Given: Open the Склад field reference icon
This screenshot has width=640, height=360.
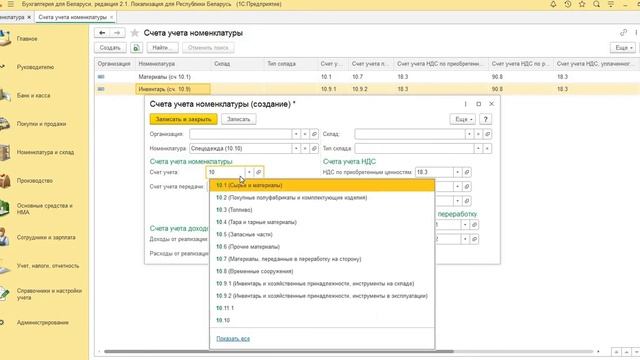Looking at the screenshot, I should pyautogui.click(x=487, y=134).
